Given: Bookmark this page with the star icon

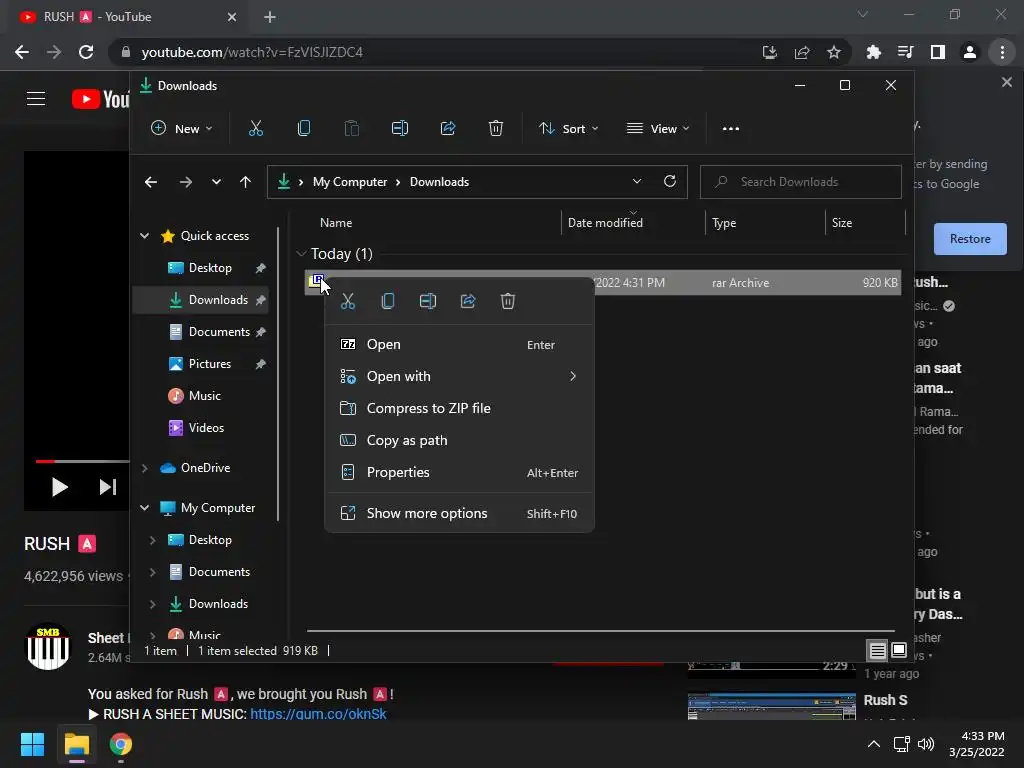Looking at the screenshot, I should tap(833, 52).
